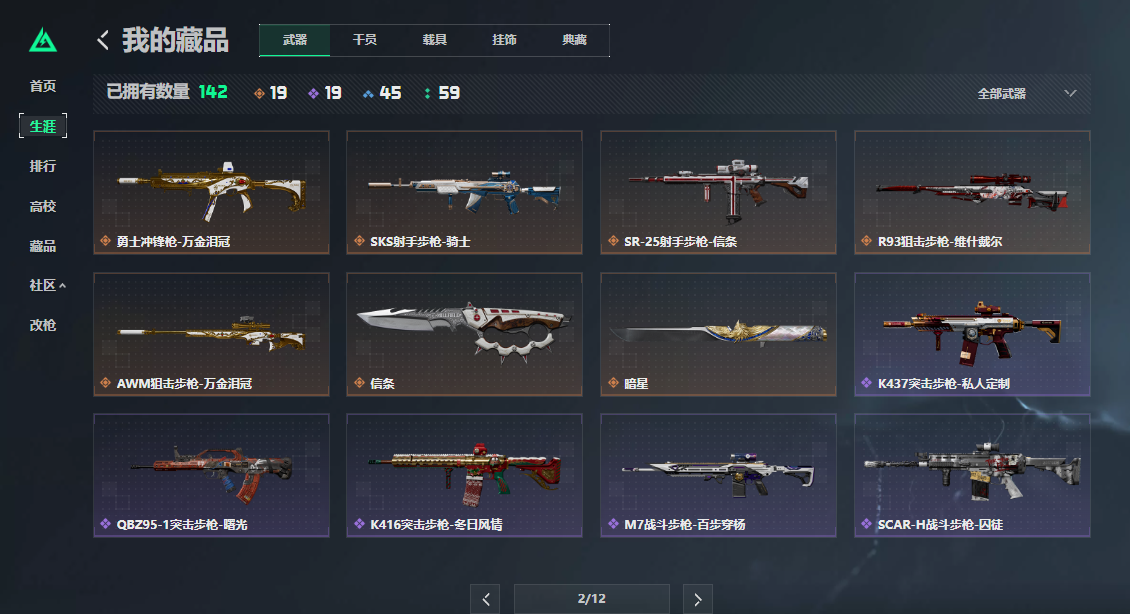The height and width of the screenshot is (614, 1130).
Task: Open the 挂饰 tab
Action: click(504, 40)
